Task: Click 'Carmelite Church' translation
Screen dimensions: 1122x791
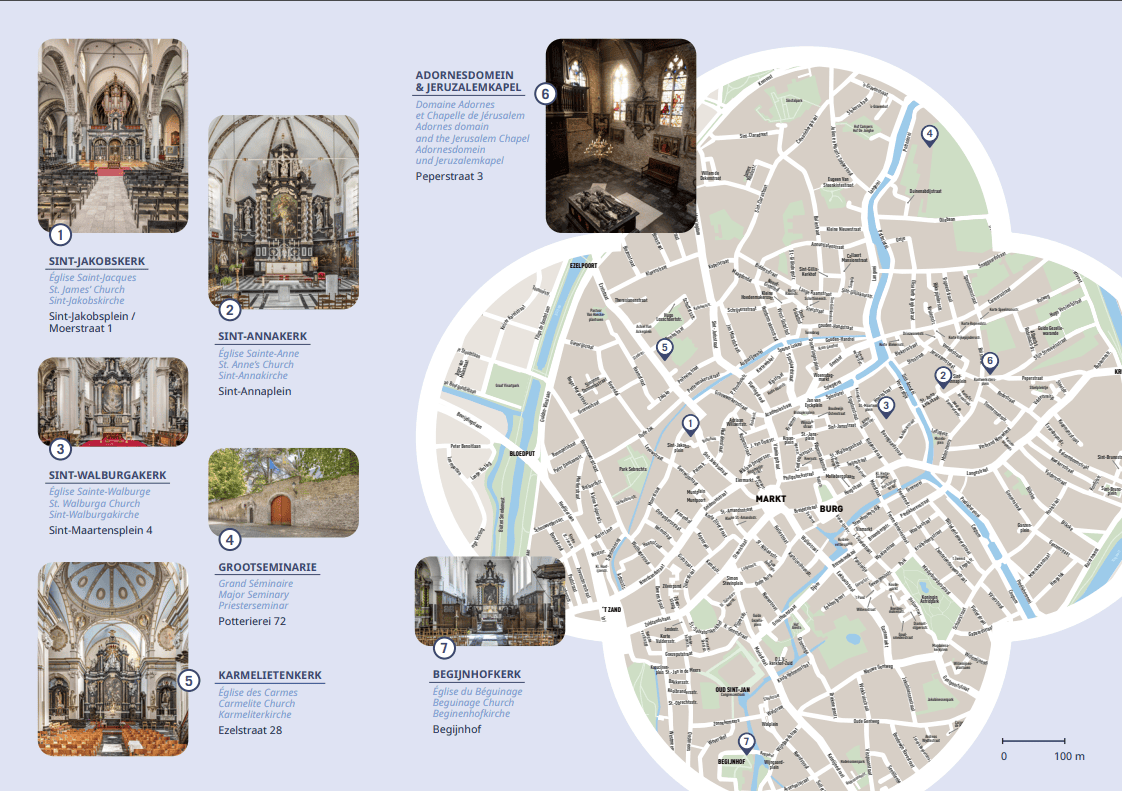Action: pos(256,704)
